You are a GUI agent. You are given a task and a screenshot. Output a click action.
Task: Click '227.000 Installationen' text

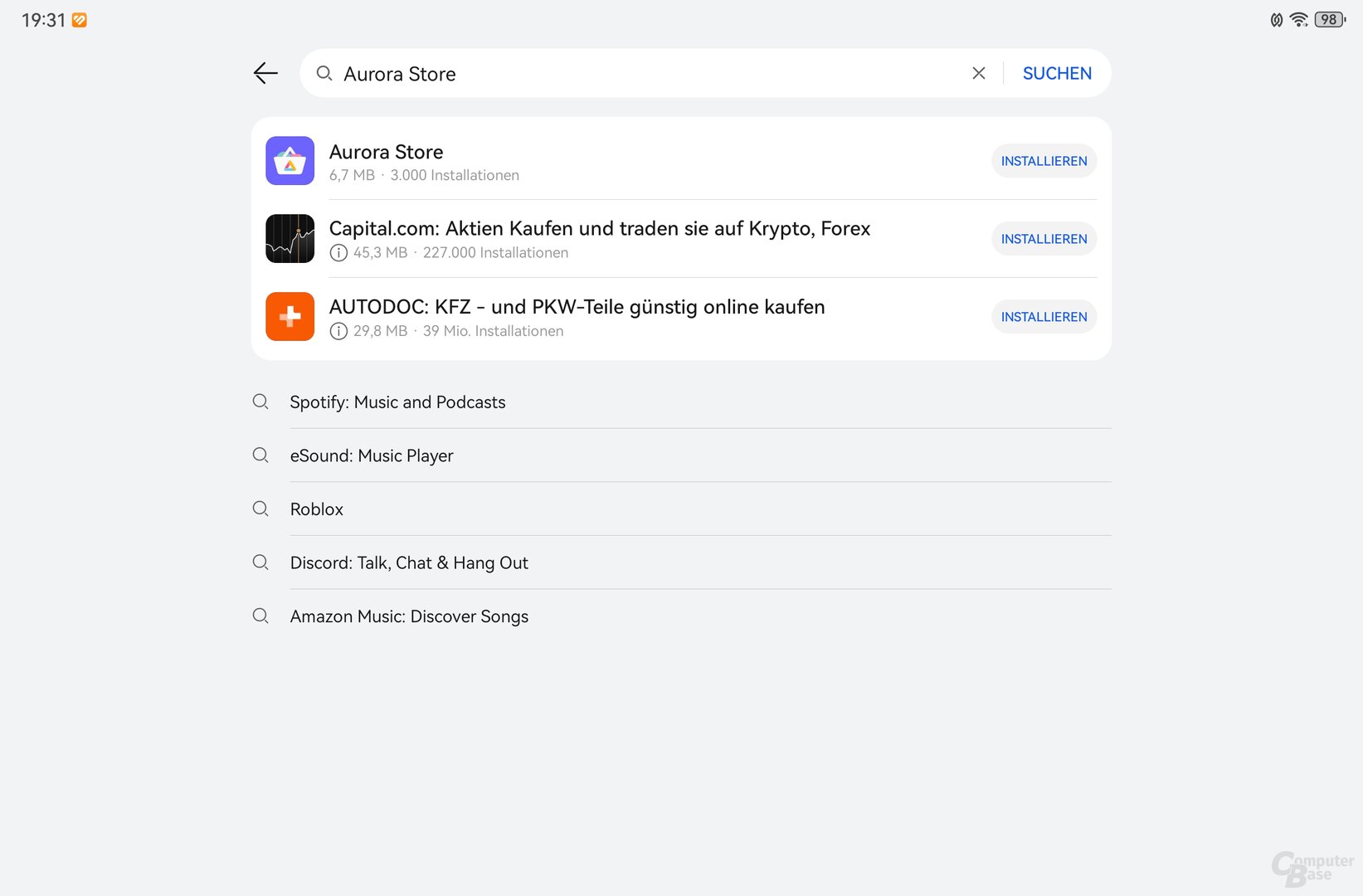(x=495, y=253)
